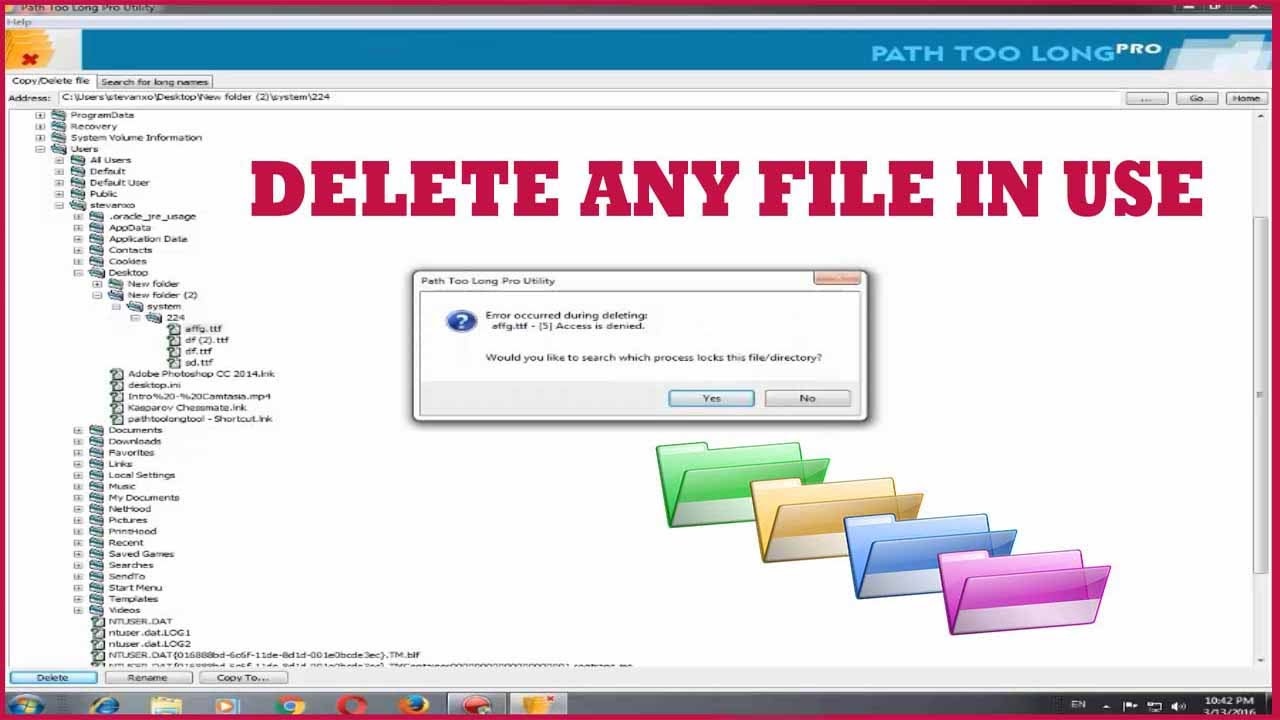
Task: Select the 'My Documents' folder name
Action: pyautogui.click(x=144, y=498)
